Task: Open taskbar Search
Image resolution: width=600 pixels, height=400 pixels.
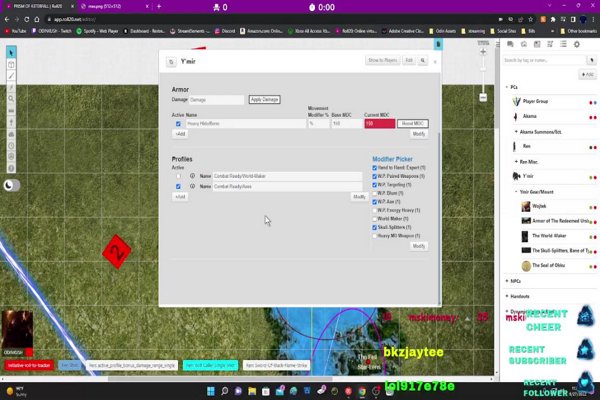Action: click(225, 391)
